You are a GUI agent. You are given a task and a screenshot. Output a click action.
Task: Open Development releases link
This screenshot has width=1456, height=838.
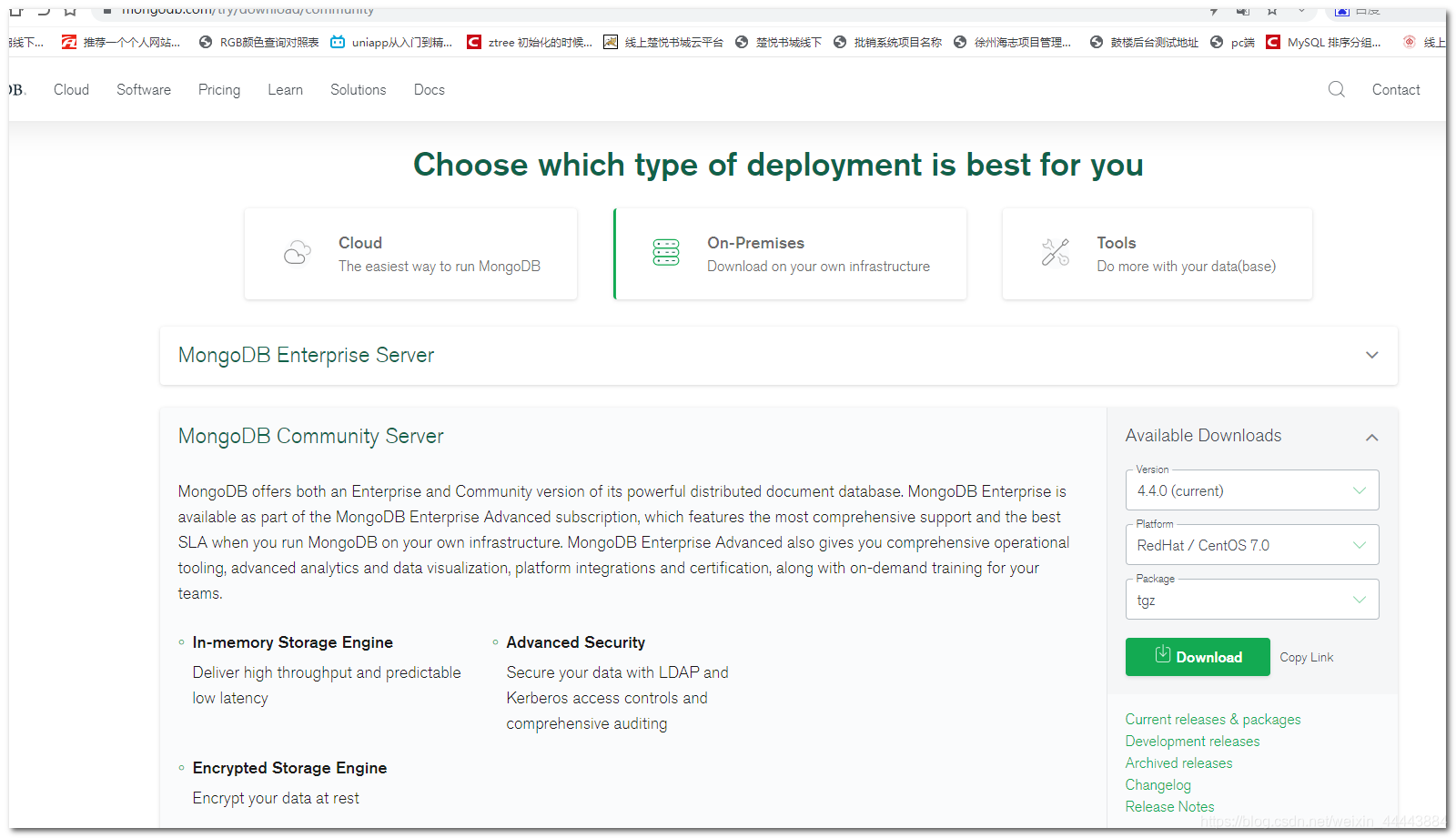[x=1192, y=741]
